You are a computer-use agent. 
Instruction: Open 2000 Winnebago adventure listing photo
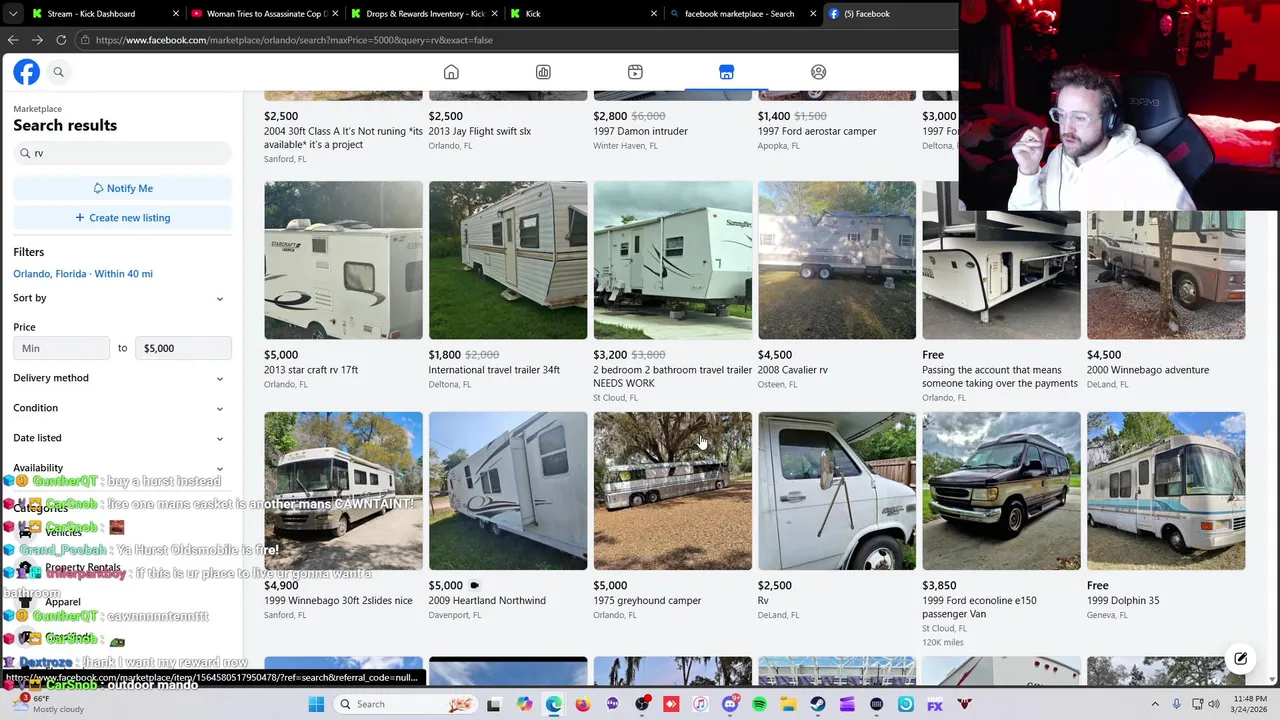pyautogui.click(x=1166, y=275)
